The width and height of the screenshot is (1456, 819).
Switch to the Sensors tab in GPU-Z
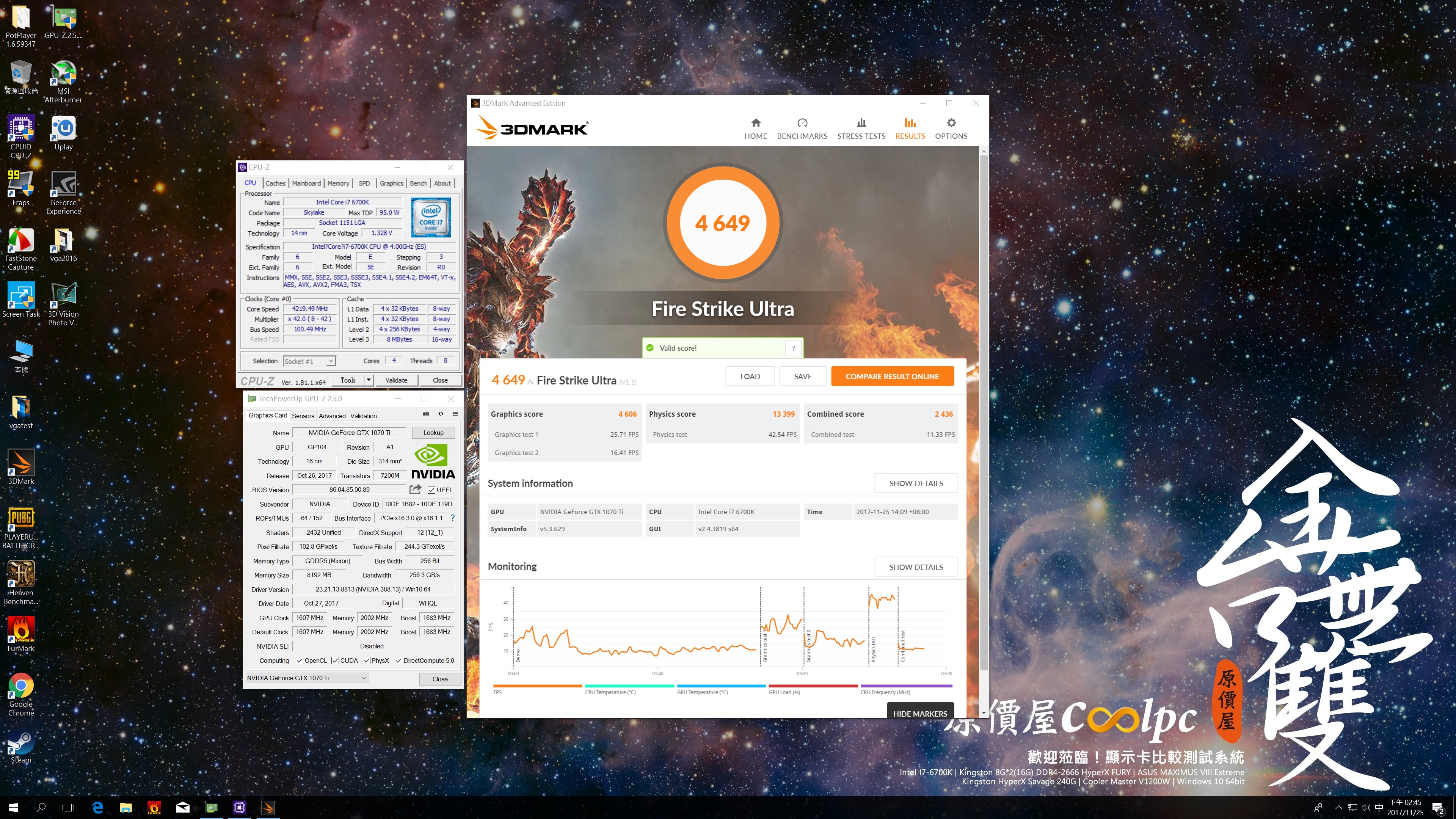point(303,416)
